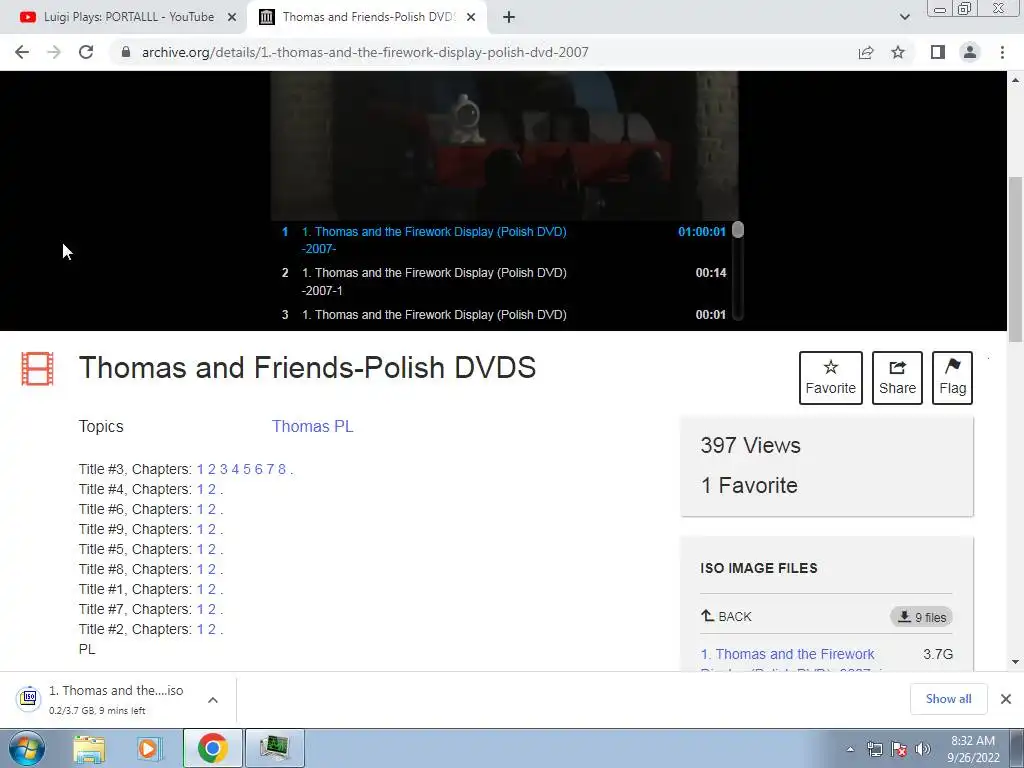Close the Luigi Plays YouTube tab

pos(232,17)
